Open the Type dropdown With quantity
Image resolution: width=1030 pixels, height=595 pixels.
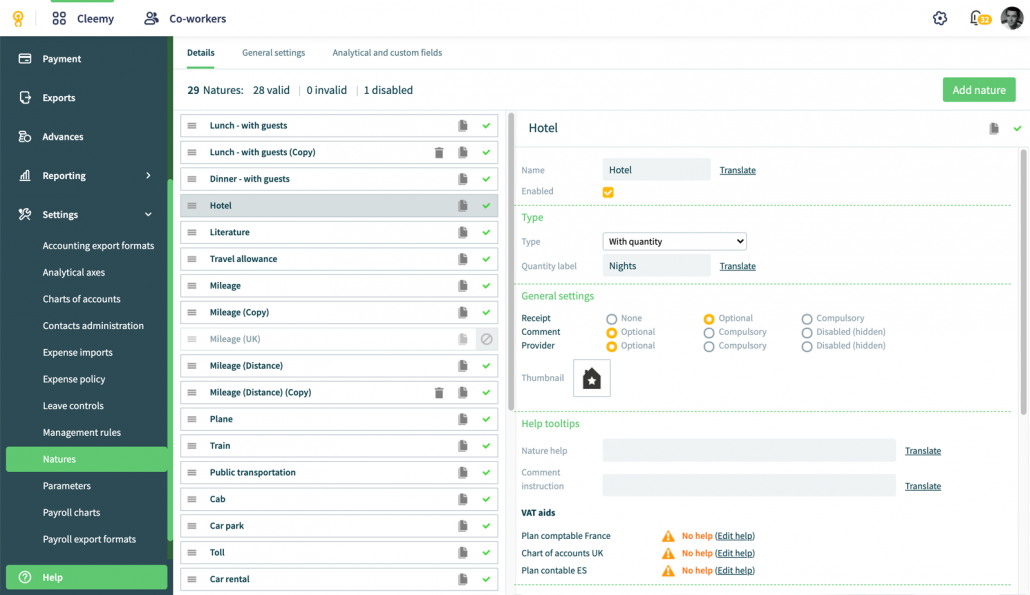tap(675, 242)
